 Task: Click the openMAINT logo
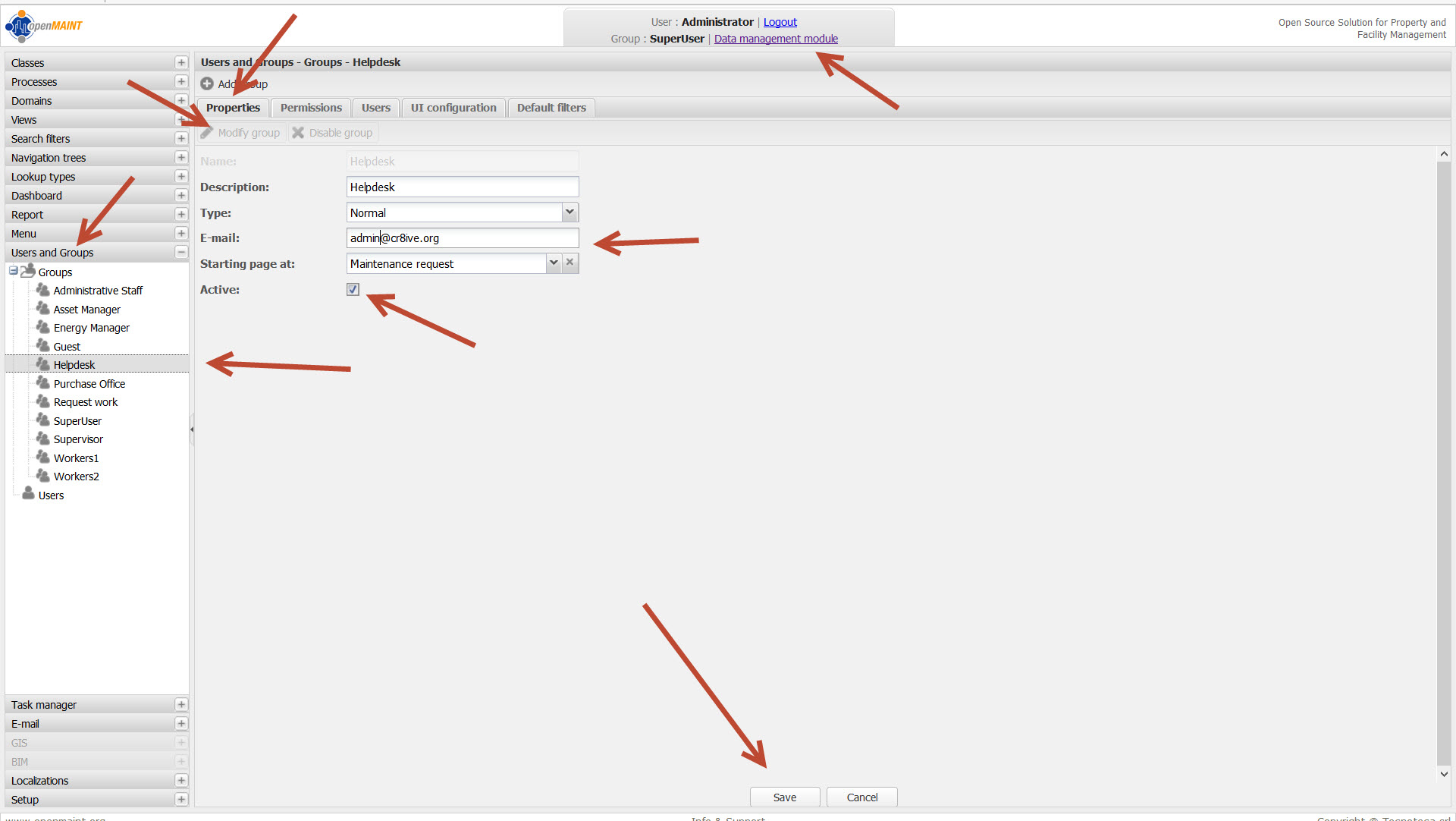point(44,26)
